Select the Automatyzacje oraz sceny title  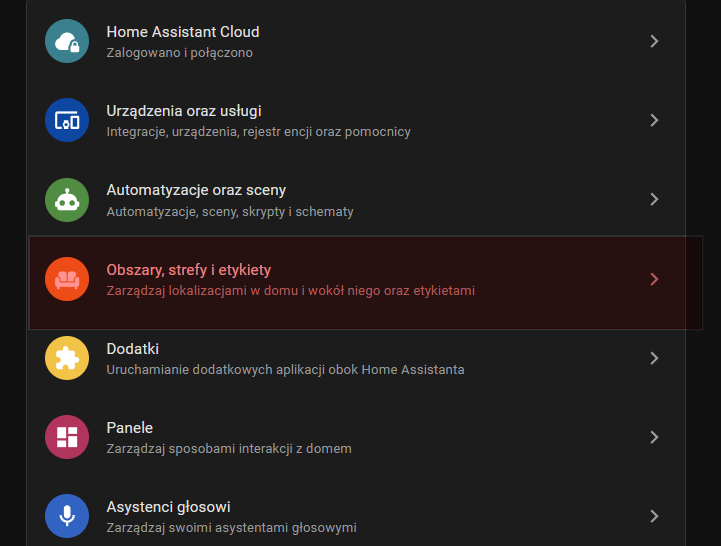(196, 190)
